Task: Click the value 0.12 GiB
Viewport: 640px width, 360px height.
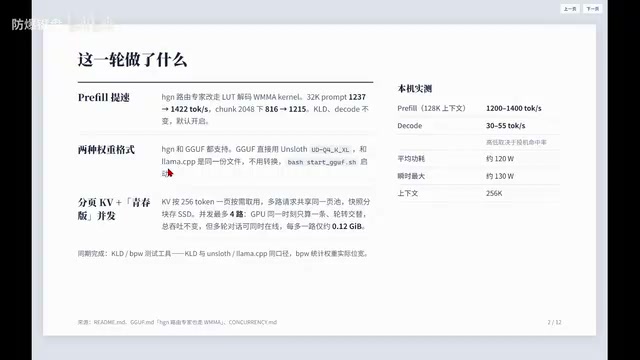Action: (347, 226)
